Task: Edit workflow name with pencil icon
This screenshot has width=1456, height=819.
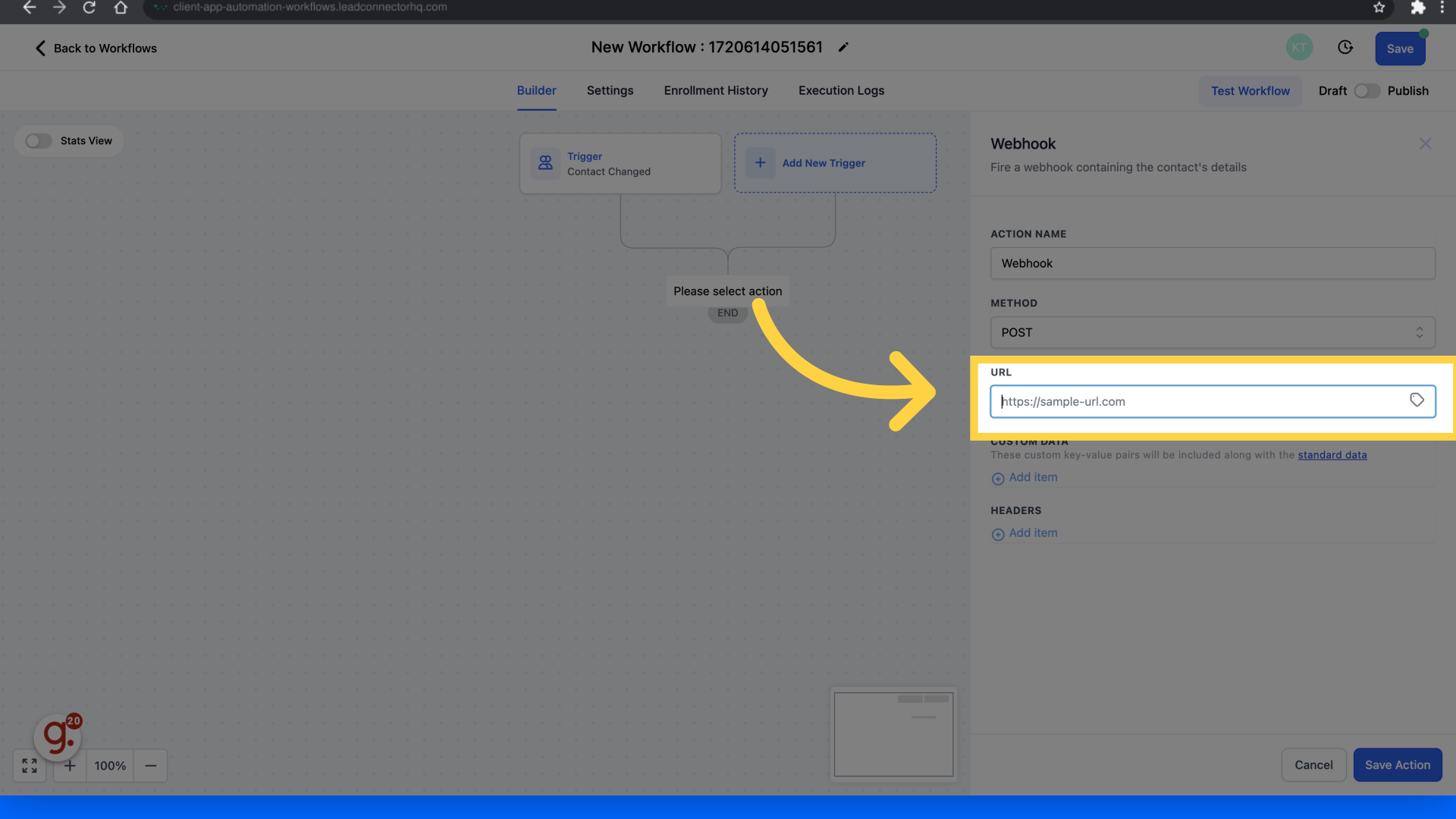Action: (x=843, y=48)
